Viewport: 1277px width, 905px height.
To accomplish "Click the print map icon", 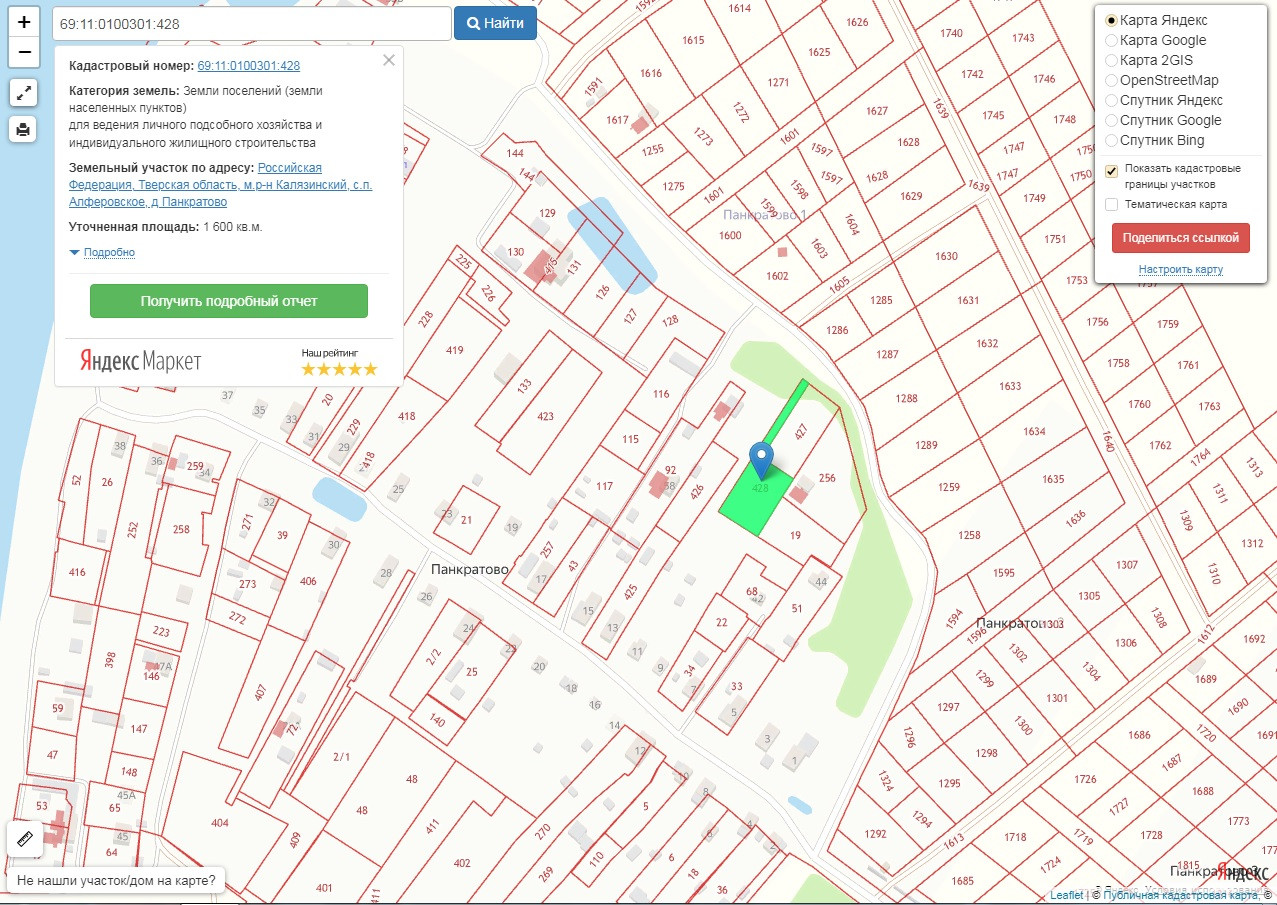I will [24, 129].
